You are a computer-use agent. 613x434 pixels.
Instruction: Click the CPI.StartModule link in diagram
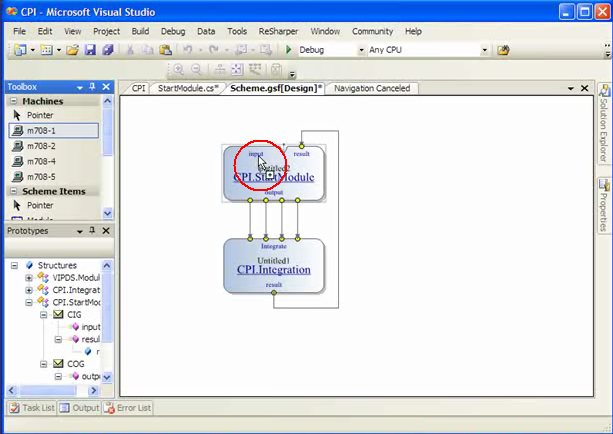click(x=274, y=177)
